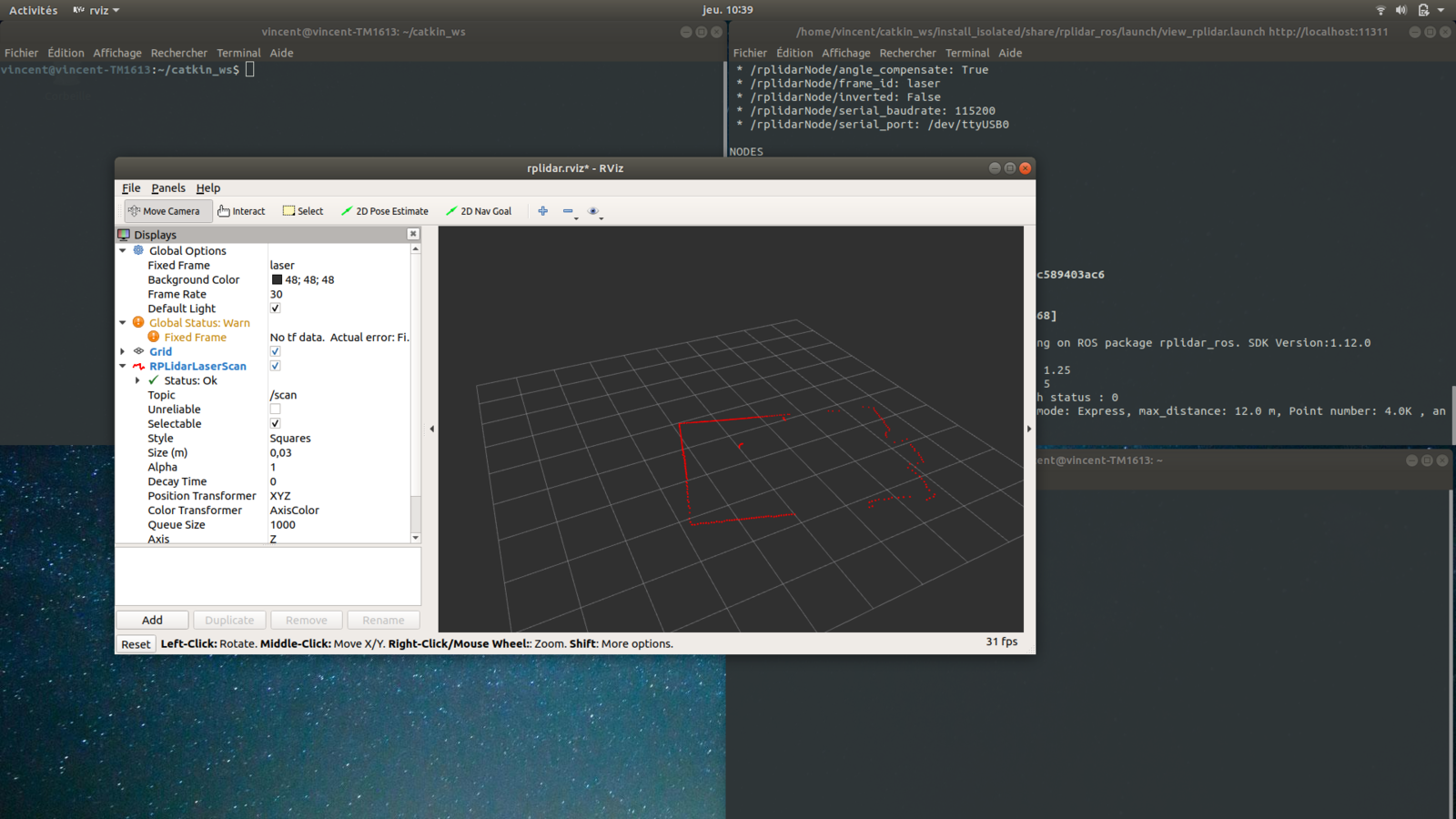The image size is (1456, 819).
Task: Open the toolbar options gear icon
Action: pyautogui.click(x=593, y=211)
